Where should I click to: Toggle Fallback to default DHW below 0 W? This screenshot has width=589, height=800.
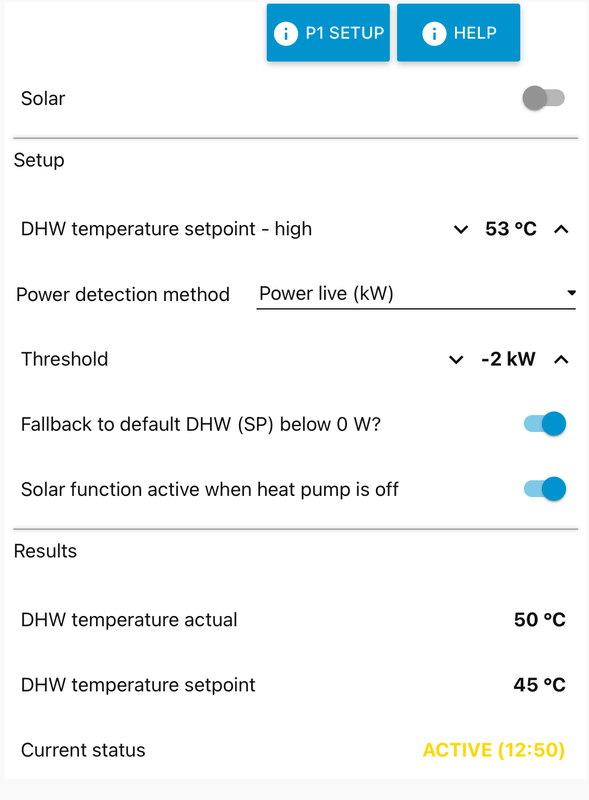click(545, 423)
